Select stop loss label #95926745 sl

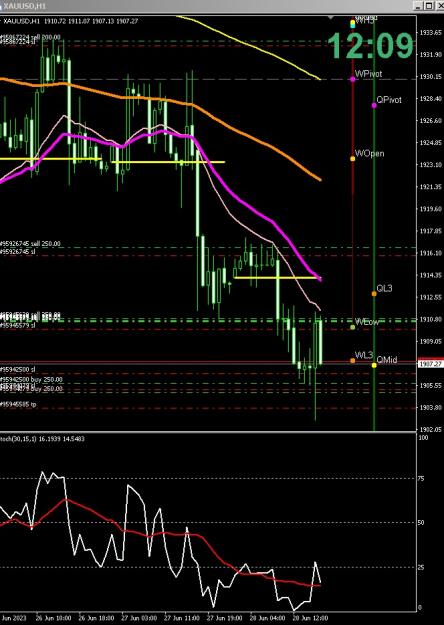tap(18, 252)
